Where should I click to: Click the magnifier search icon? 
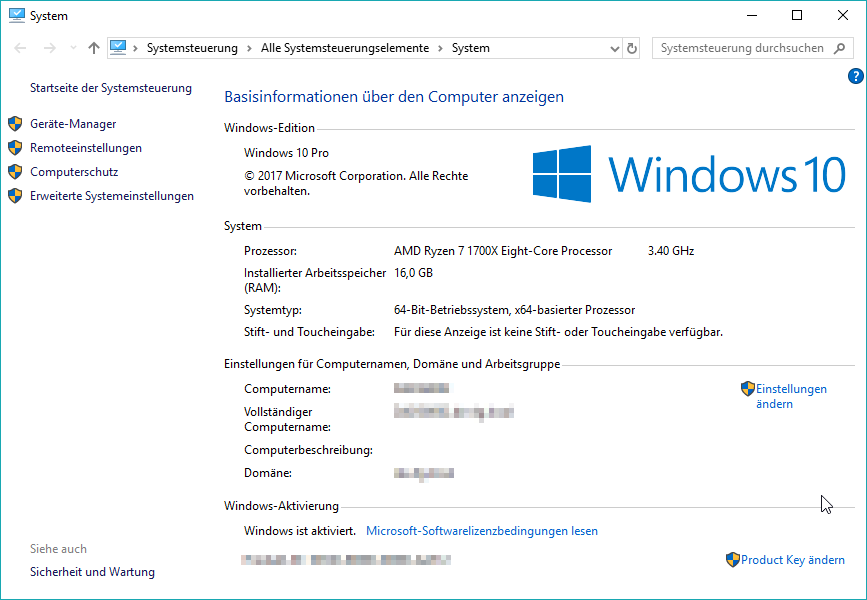tap(839, 48)
